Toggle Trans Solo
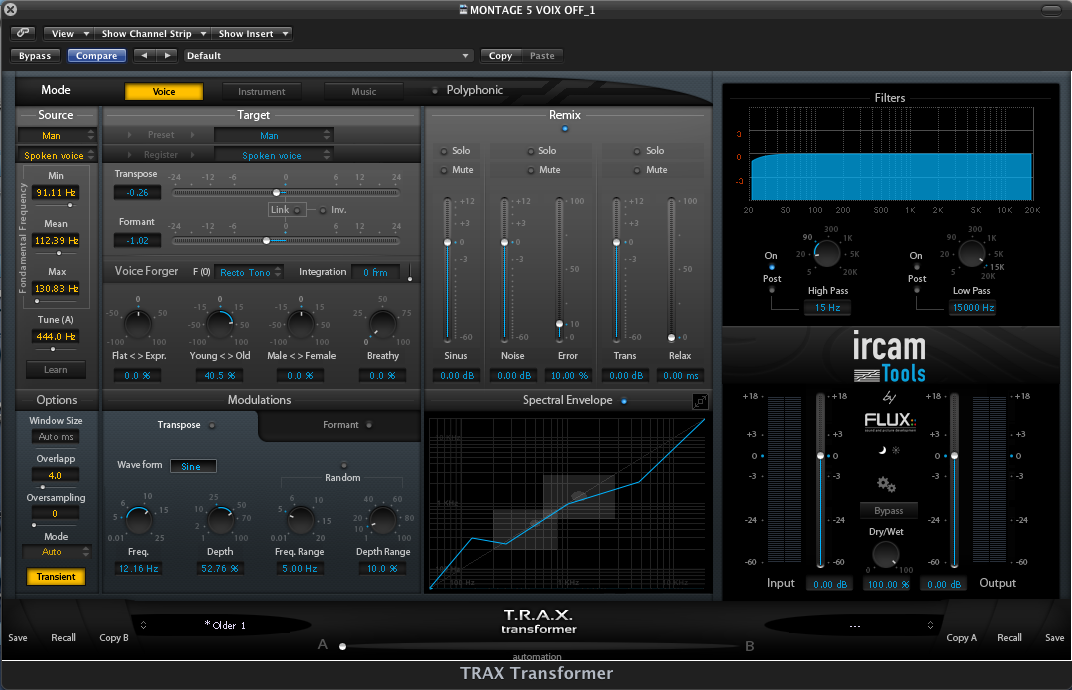Image resolution: width=1072 pixels, height=690 pixels. (636, 151)
